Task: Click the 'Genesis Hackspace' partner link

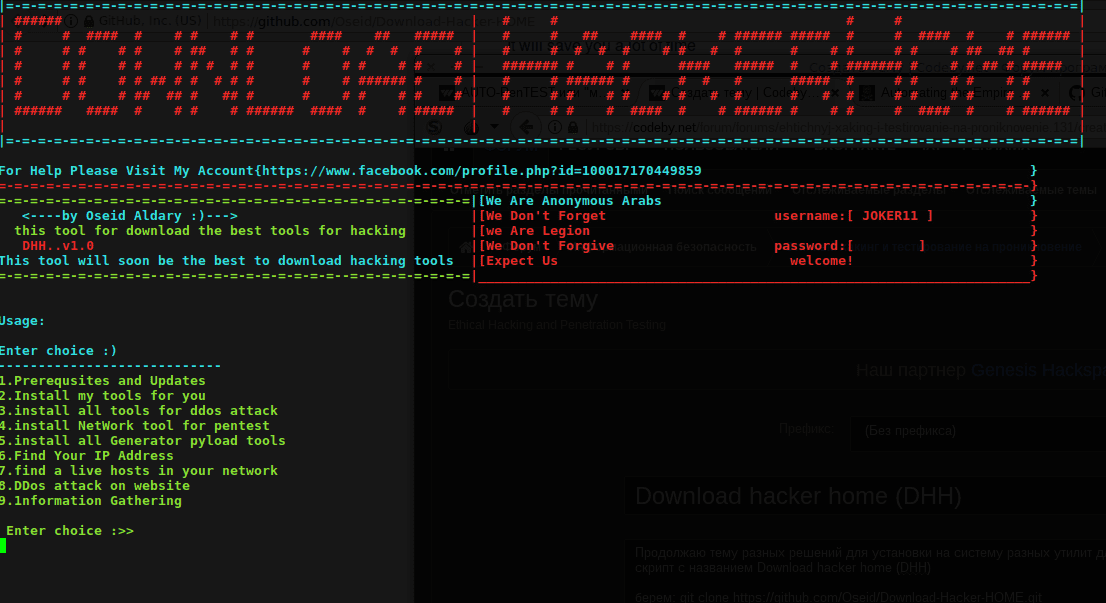Action: 1038,370
